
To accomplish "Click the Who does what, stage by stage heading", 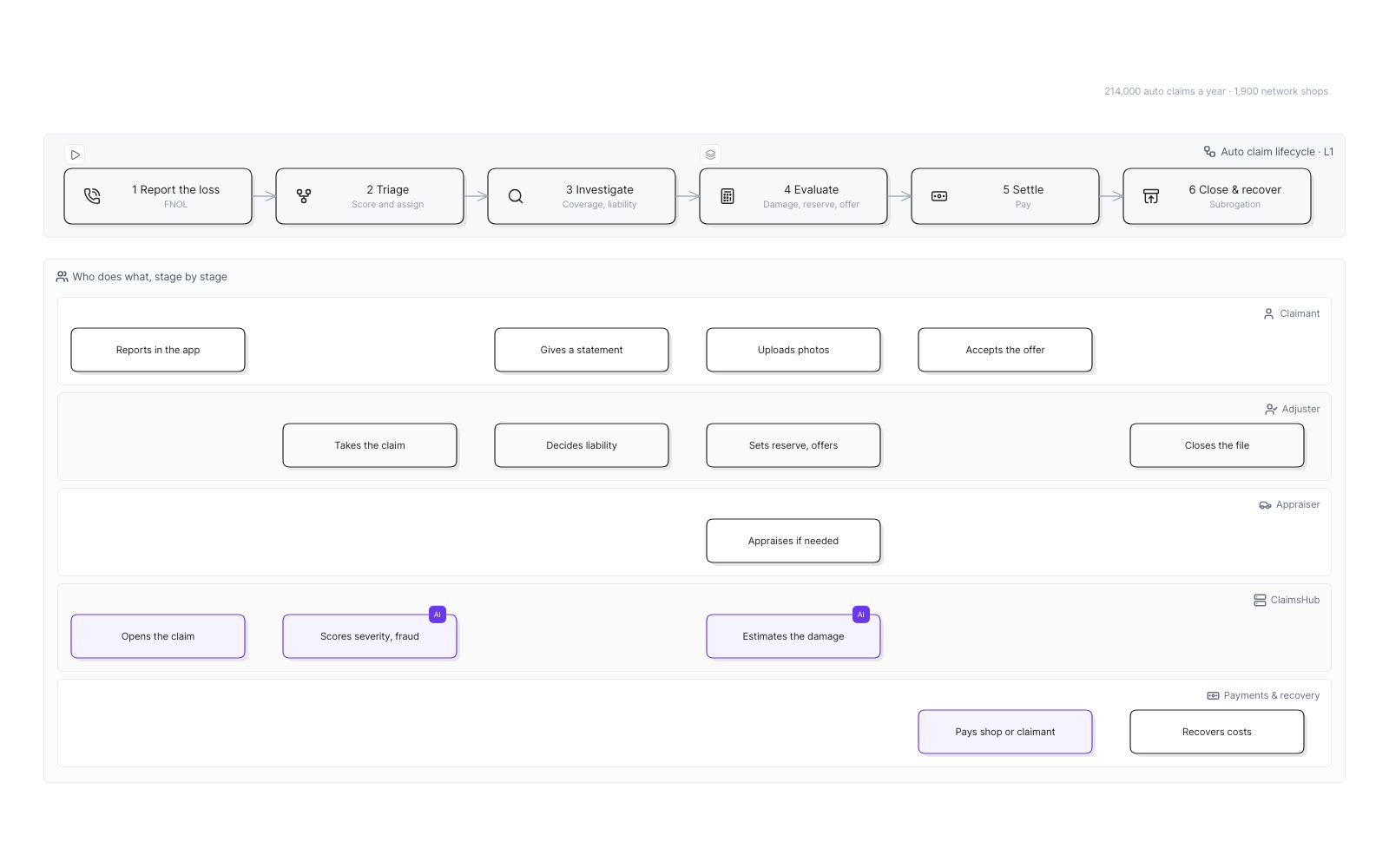I will point(150,277).
